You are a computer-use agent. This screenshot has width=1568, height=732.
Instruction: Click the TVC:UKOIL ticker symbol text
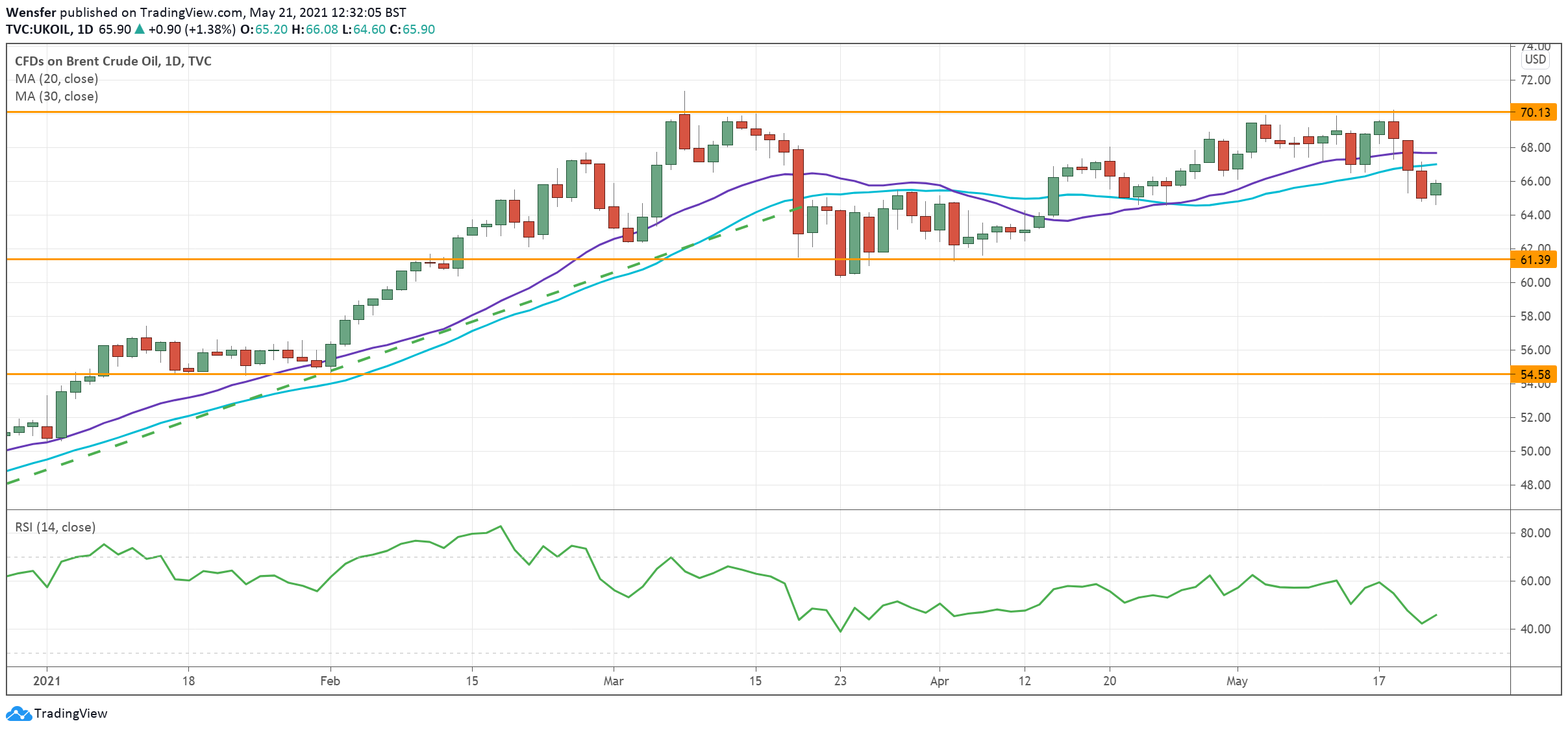(38, 29)
